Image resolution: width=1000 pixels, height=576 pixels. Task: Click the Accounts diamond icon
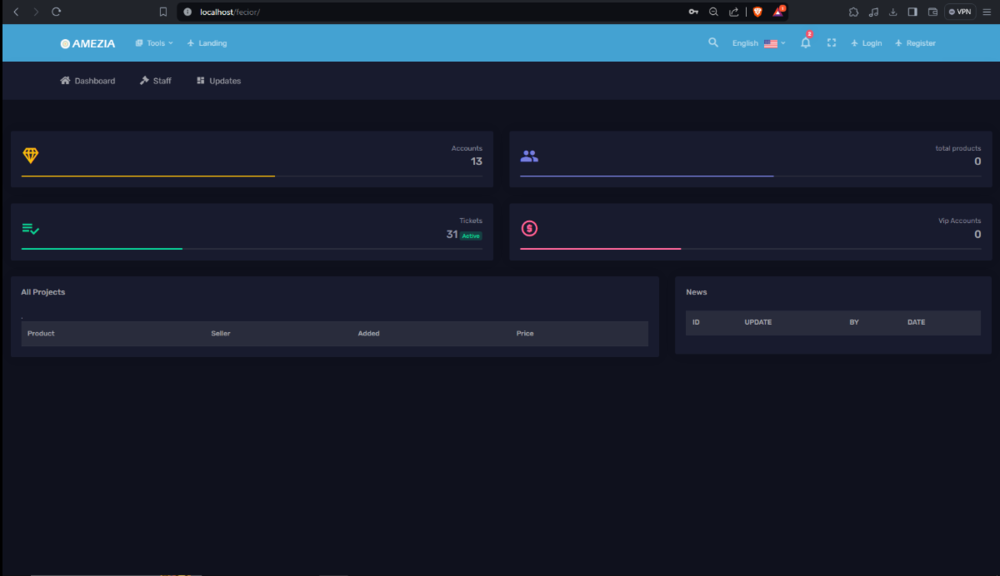30,155
